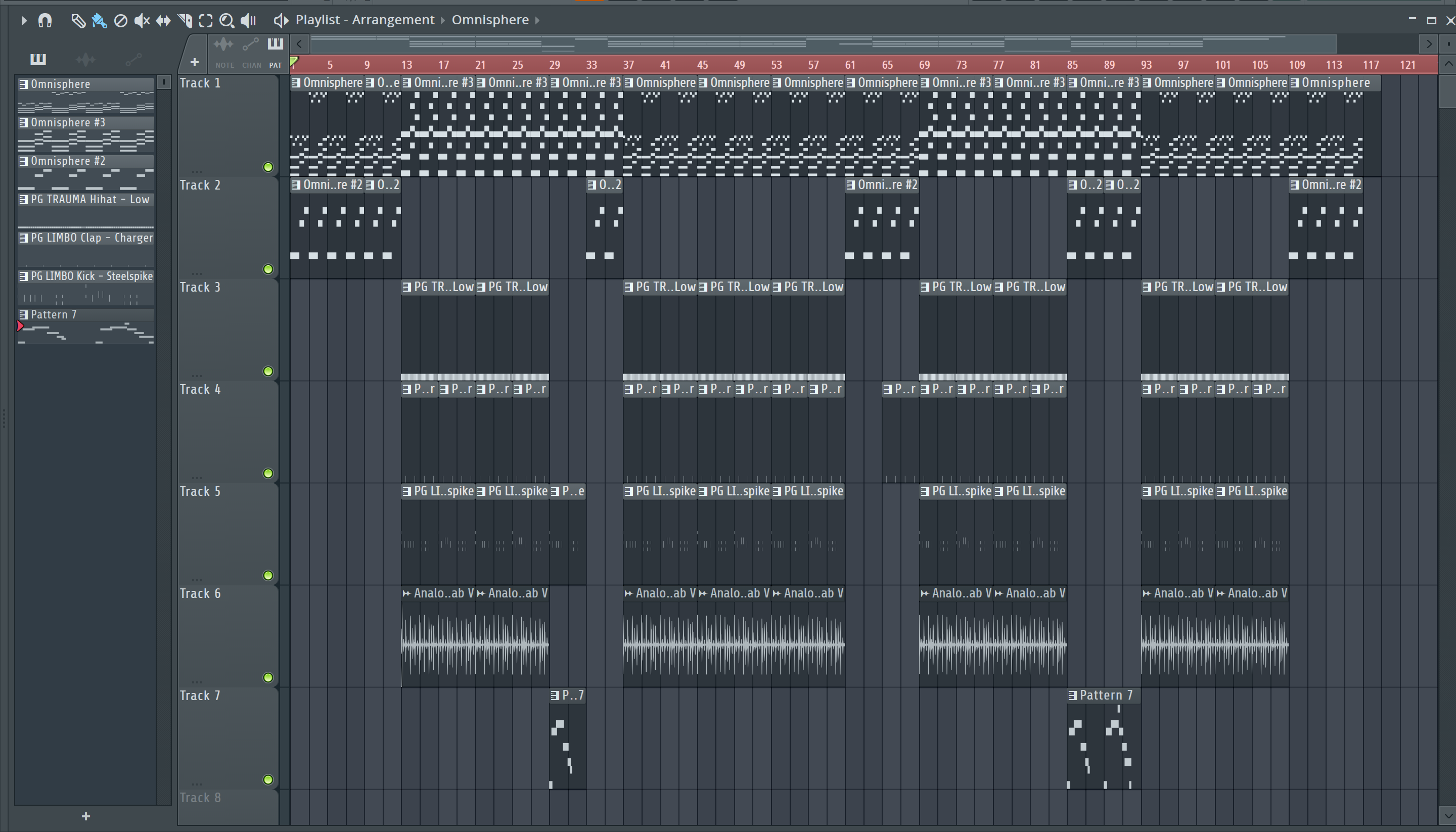Add new pattern with picker plus button

pos(86,816)
